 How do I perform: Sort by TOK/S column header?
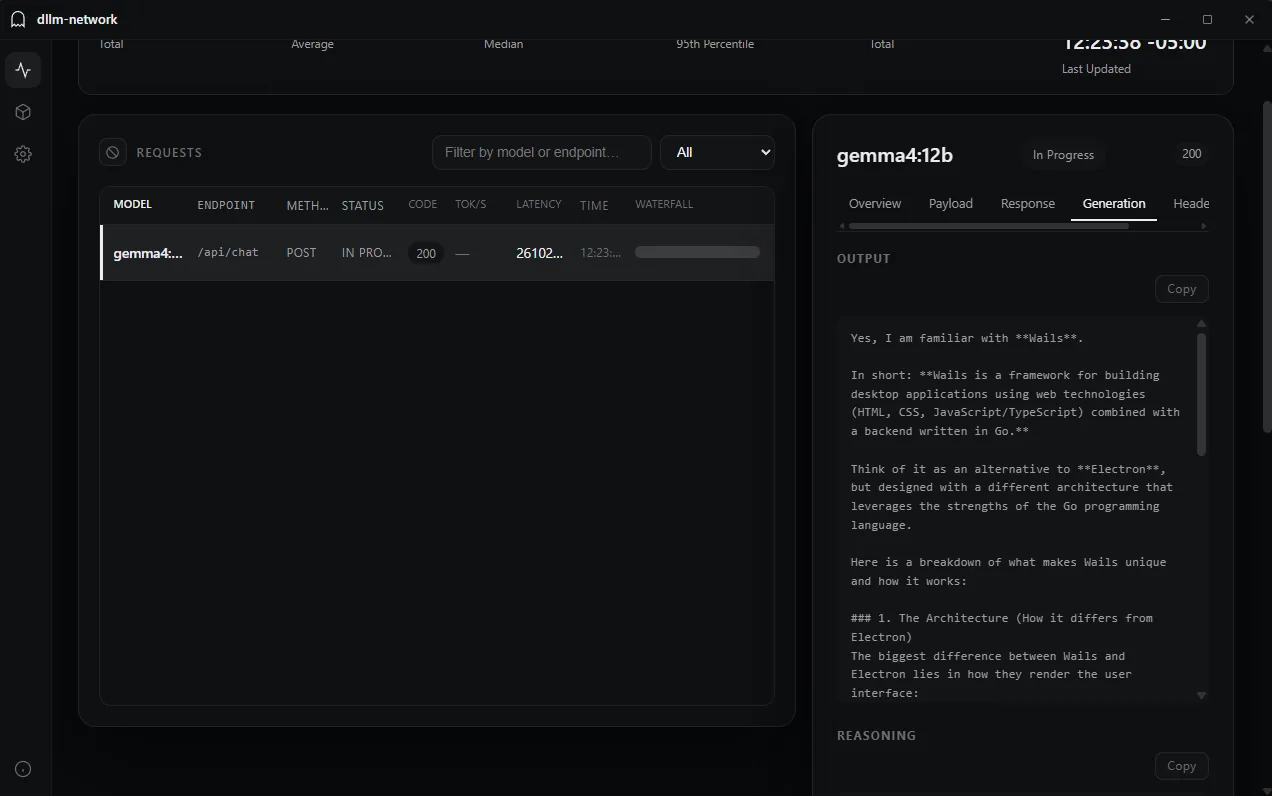[470, 204]
